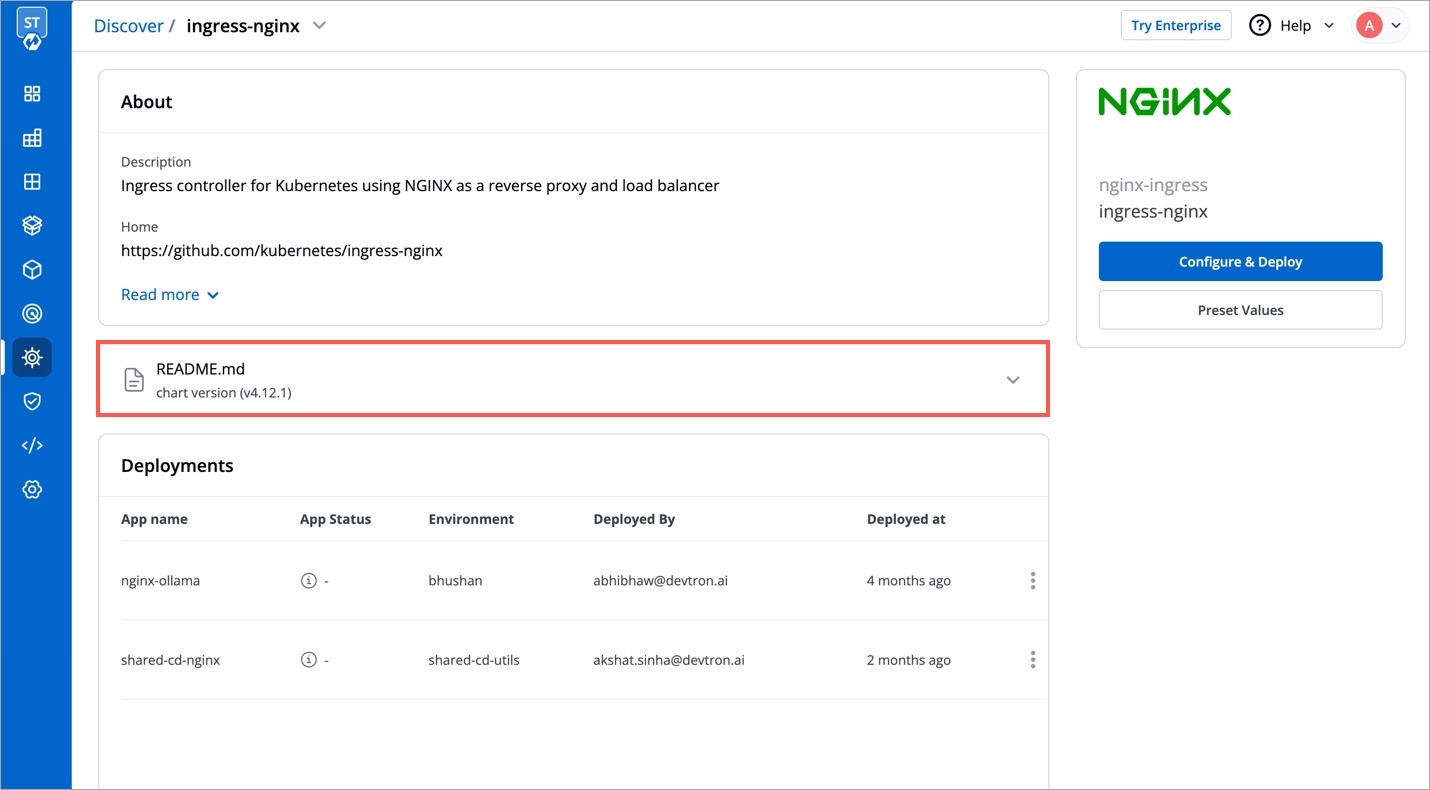Click the red user avatar A
The width and height of the screenshot is (1430, 790).
coord(1369,26)
